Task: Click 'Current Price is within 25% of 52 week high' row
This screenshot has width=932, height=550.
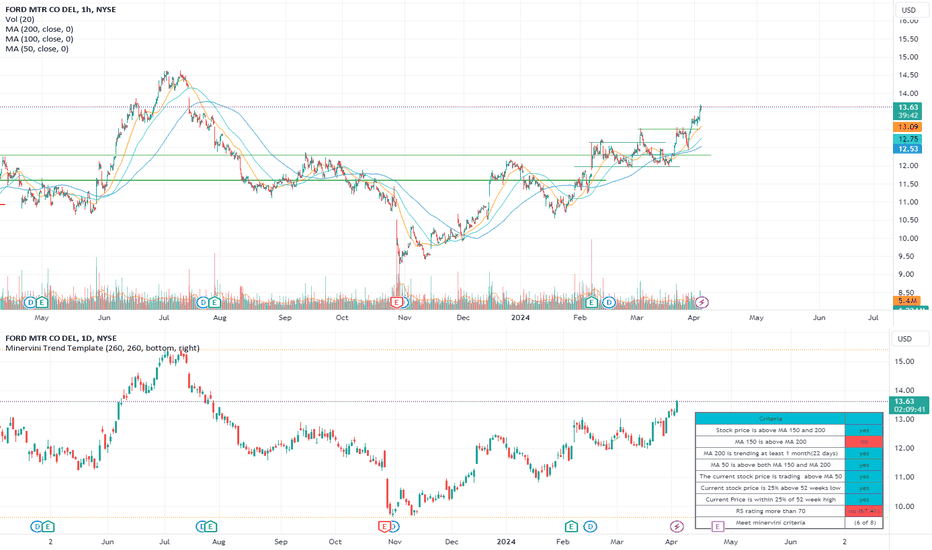Action: pyautogui.click(x=770, y=499)
